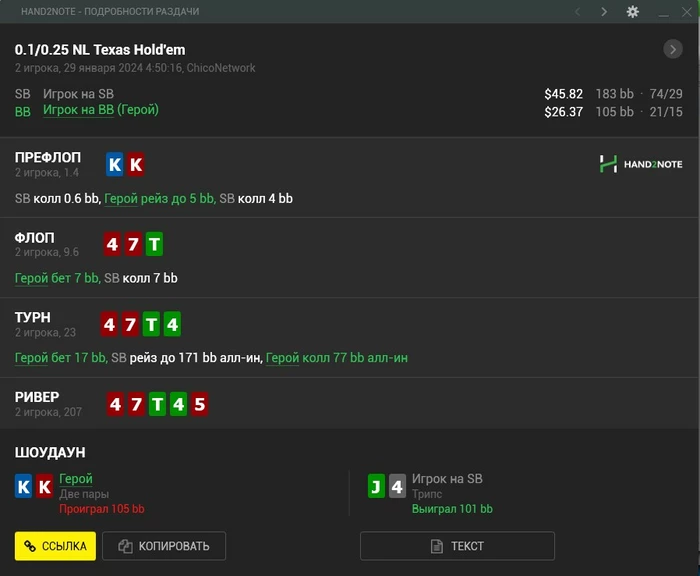
Task: Click Герой колл 77 bb link text
Action: 337,358
